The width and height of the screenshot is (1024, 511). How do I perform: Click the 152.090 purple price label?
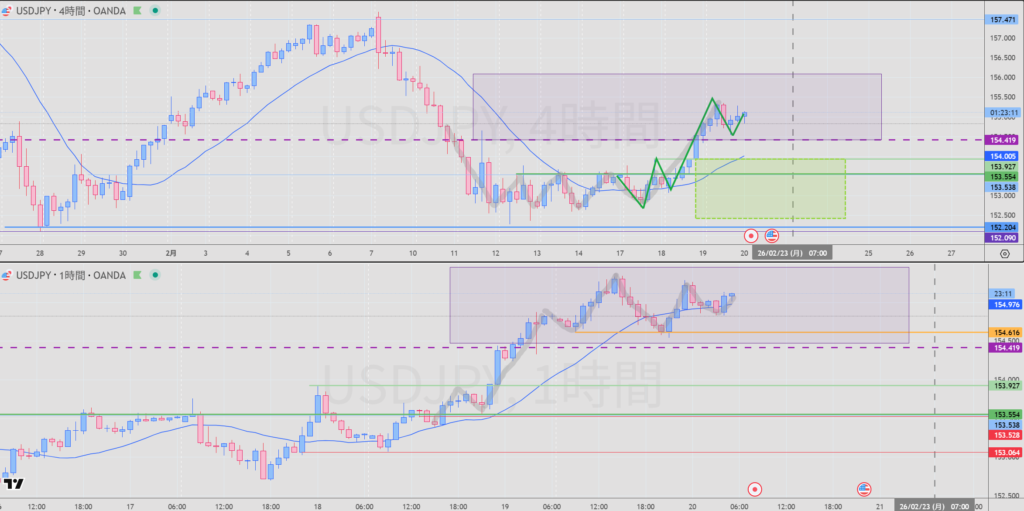[x=1002, y=237]
